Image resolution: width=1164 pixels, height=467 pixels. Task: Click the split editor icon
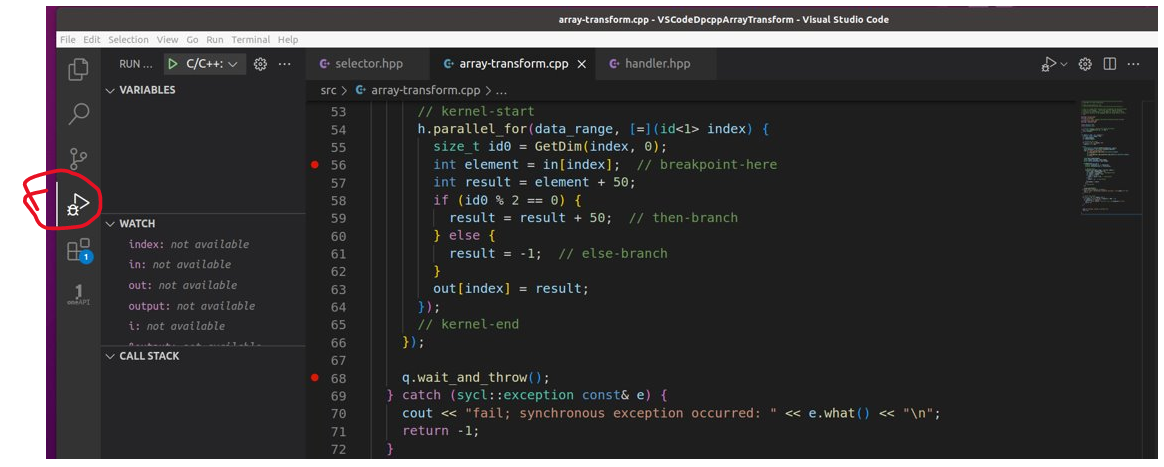(1109, 64)
